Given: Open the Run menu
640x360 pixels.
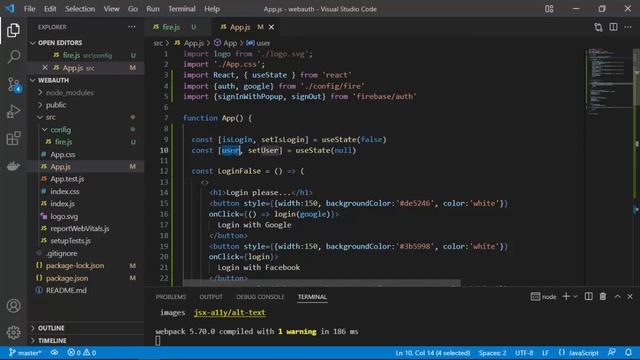Looking at the screenshot, I should (153, 9).
